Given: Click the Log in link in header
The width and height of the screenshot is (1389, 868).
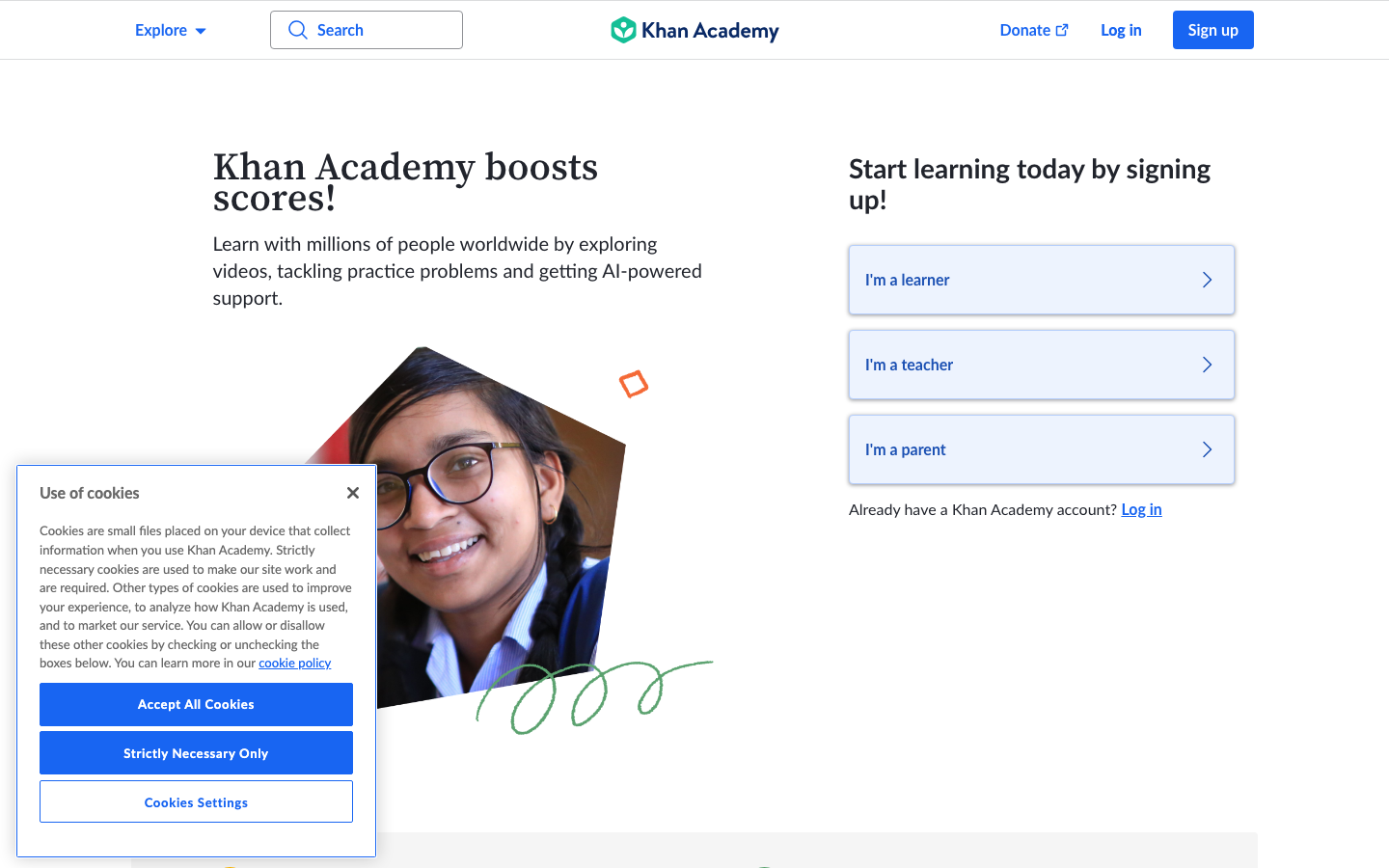Looking at the screenshot, I should point(1121,30).
